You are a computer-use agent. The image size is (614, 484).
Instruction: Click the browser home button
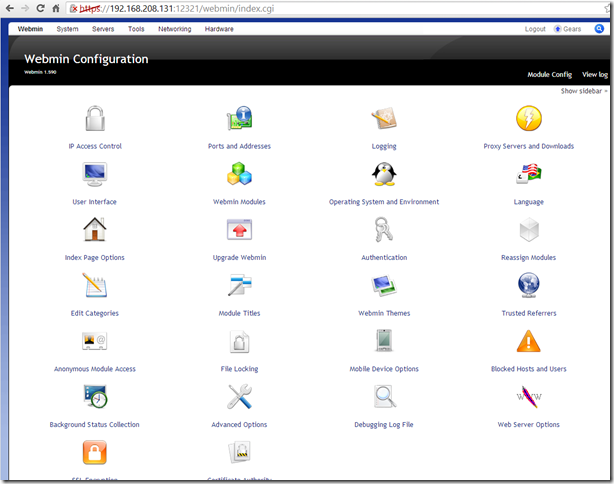56,8
